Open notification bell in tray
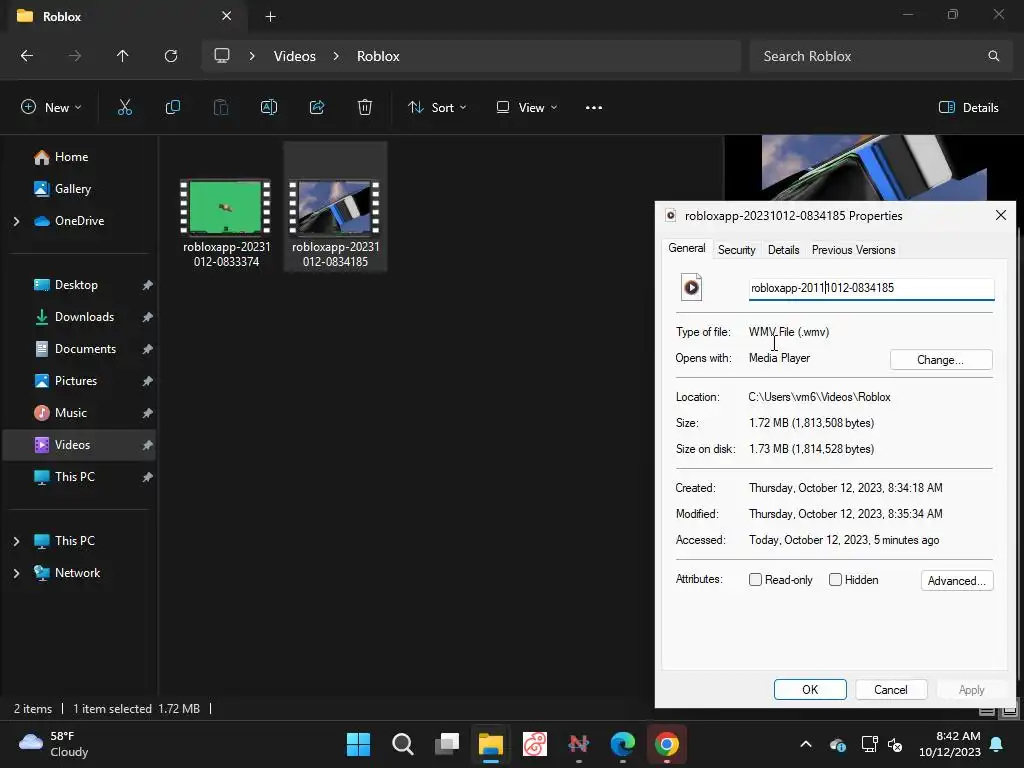This screenshot has width=1024, height=768. coord(997,744)
